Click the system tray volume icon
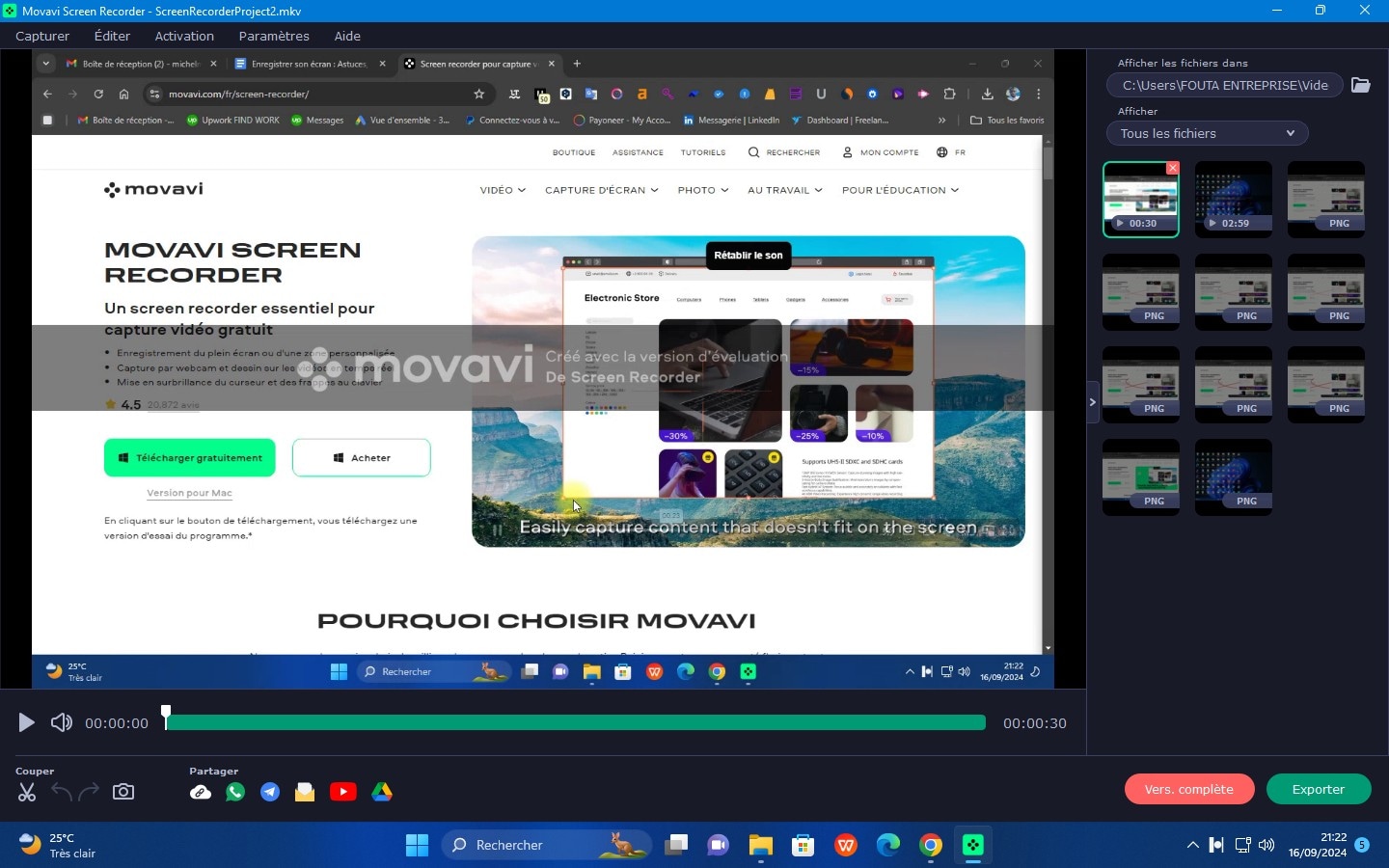Image resolution: width=1389 pixels, height=868 pixels. 1266,845
